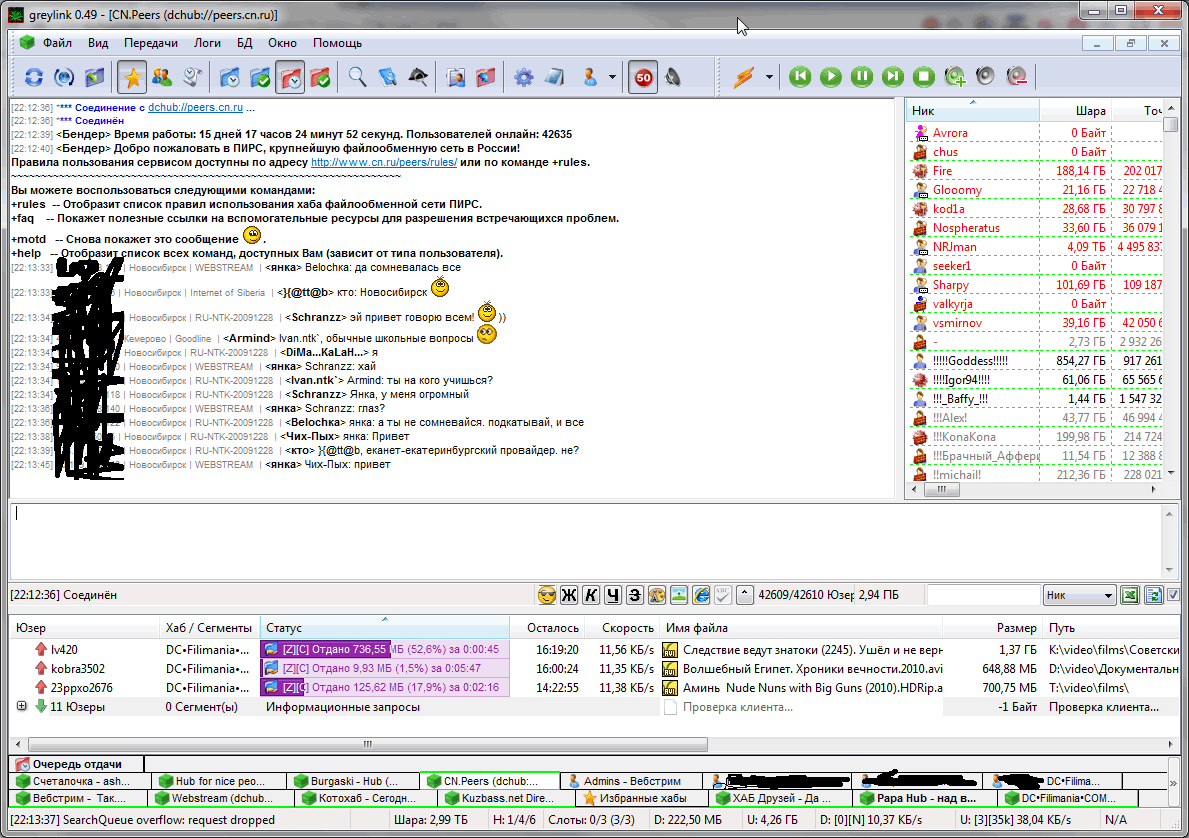The width and height of the screenshot is (1189, 838).
Task: Sort user list by Шара column
Action: (x=1075, y=111)
